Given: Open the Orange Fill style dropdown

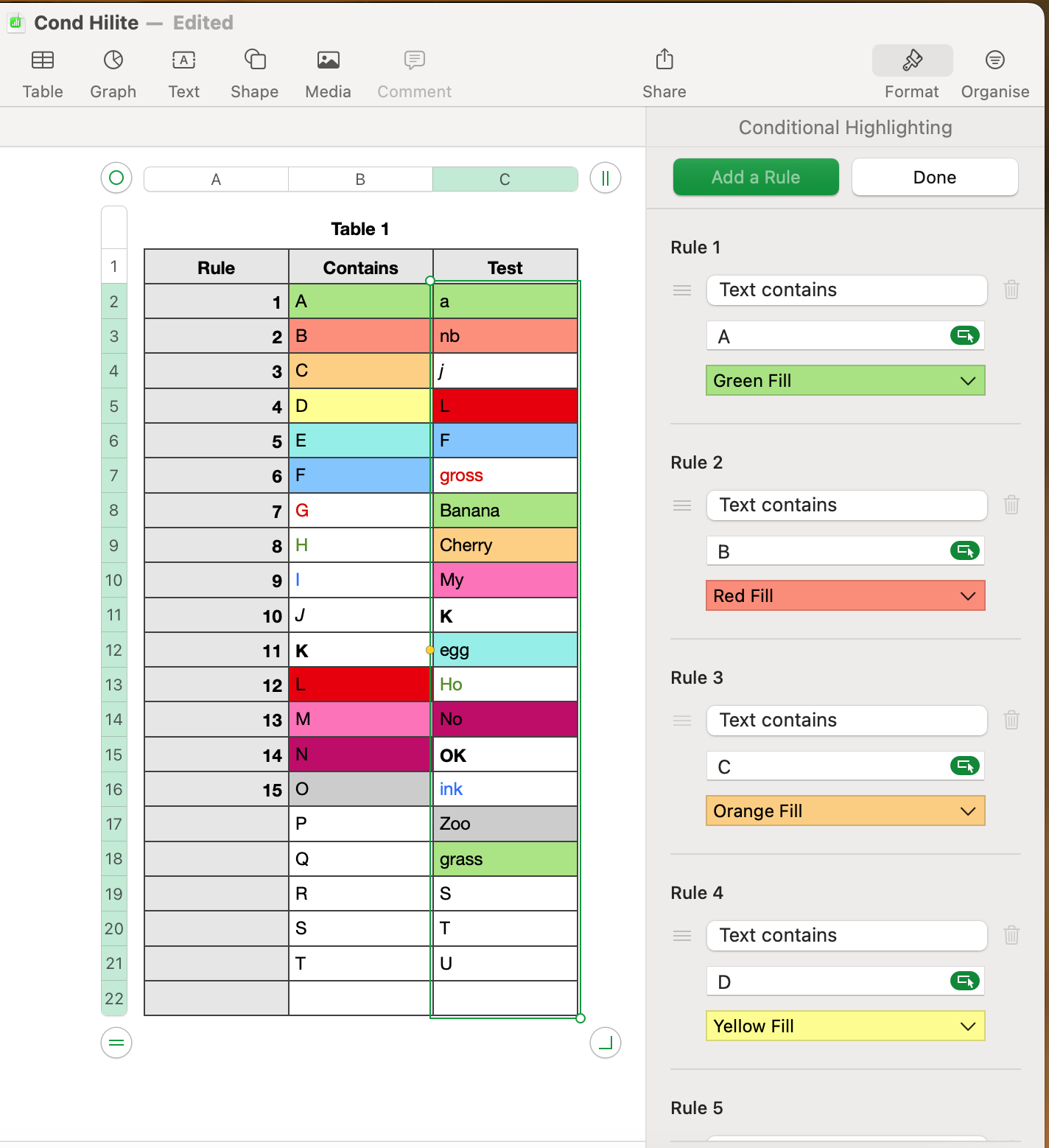Looking at the screenshot, I should click(846, 811).
